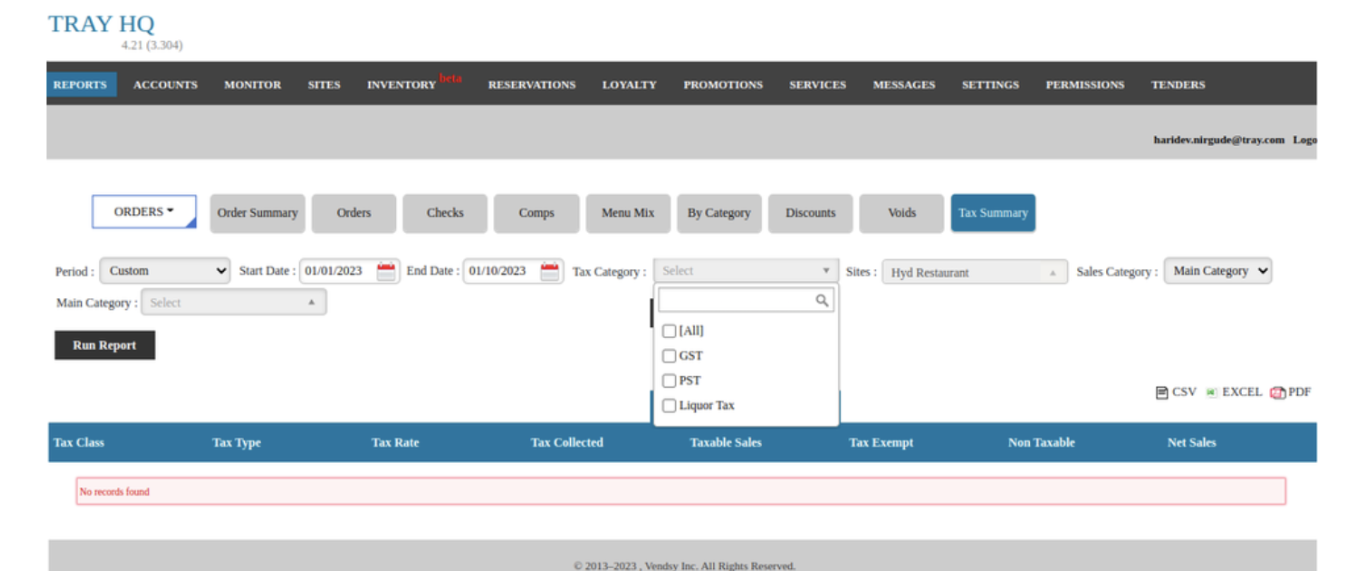Open the End Date calendar picker icon

tap(550, 272)
